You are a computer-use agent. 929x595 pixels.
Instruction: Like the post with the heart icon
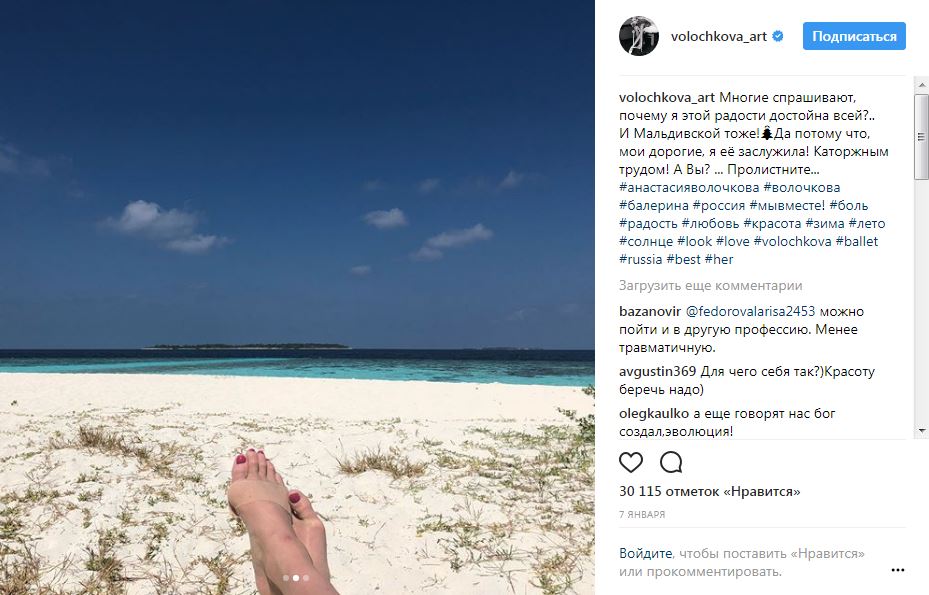point(630,462)
